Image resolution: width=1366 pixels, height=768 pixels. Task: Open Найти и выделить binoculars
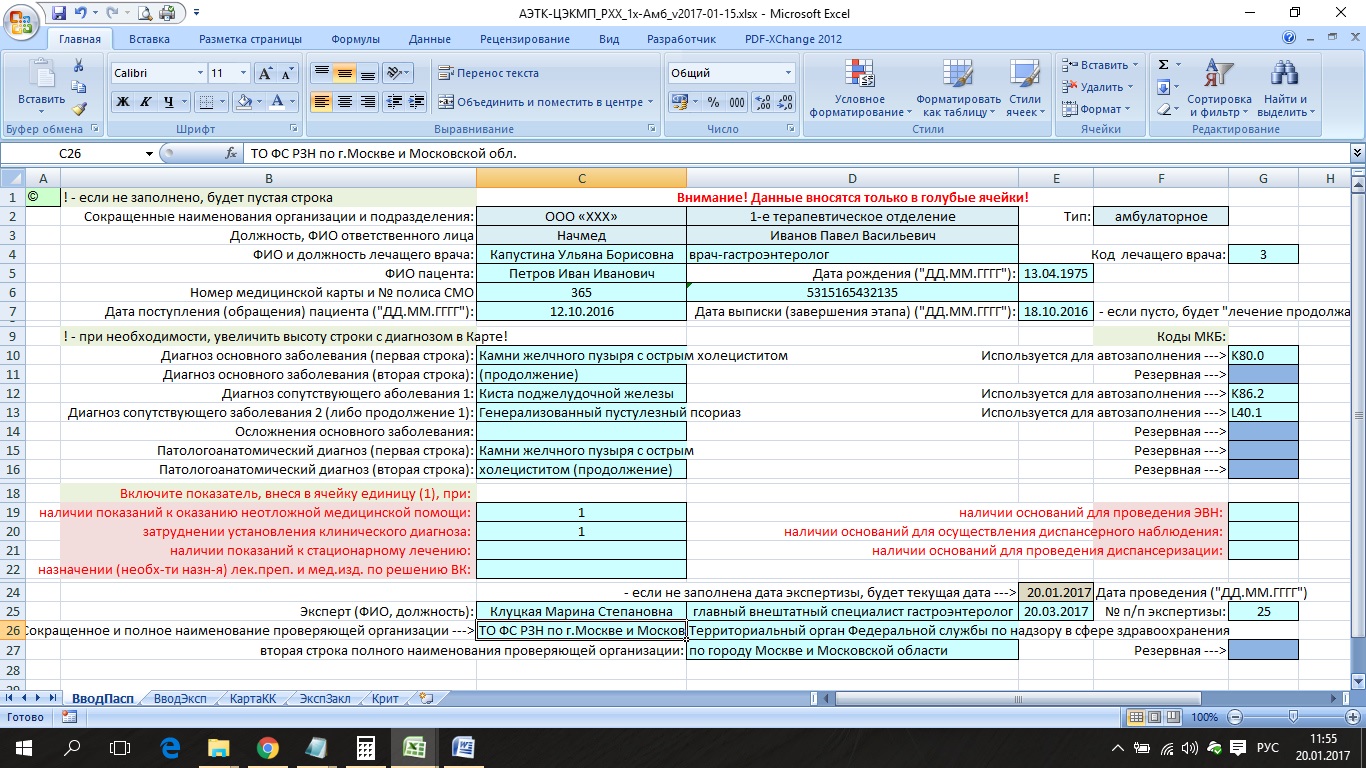click(1283, 88)
